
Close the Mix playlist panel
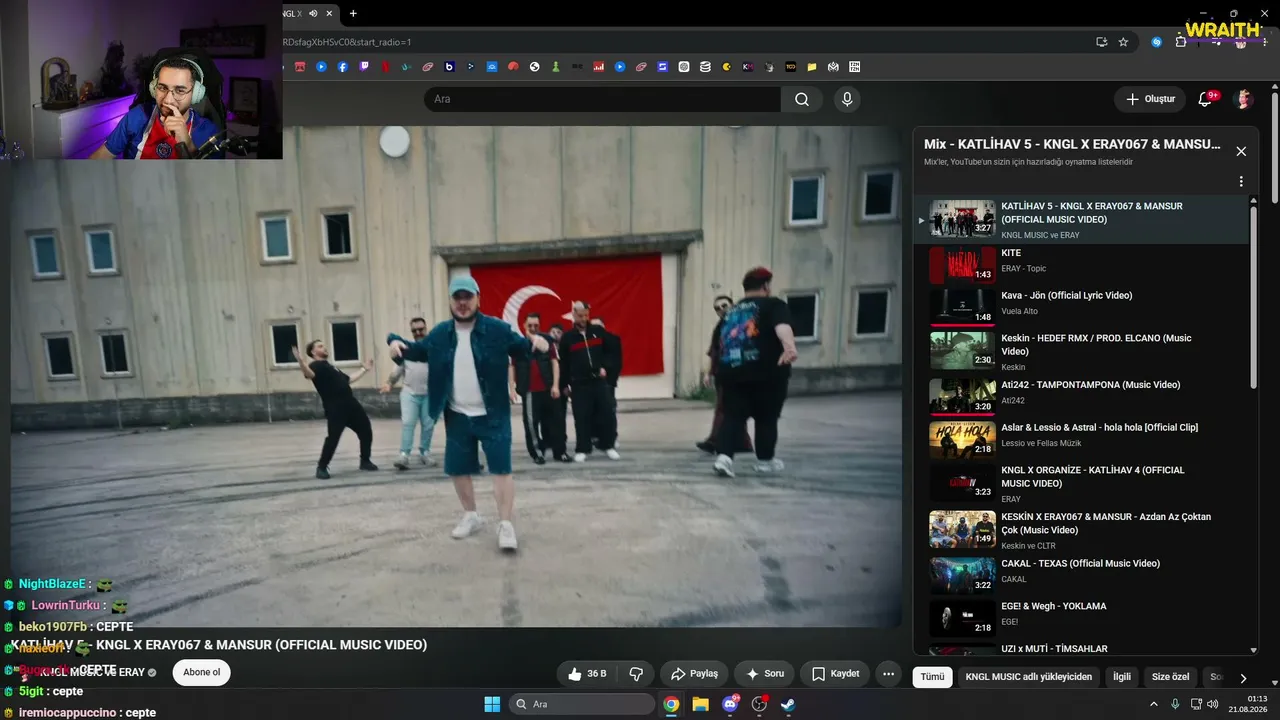1241,151
